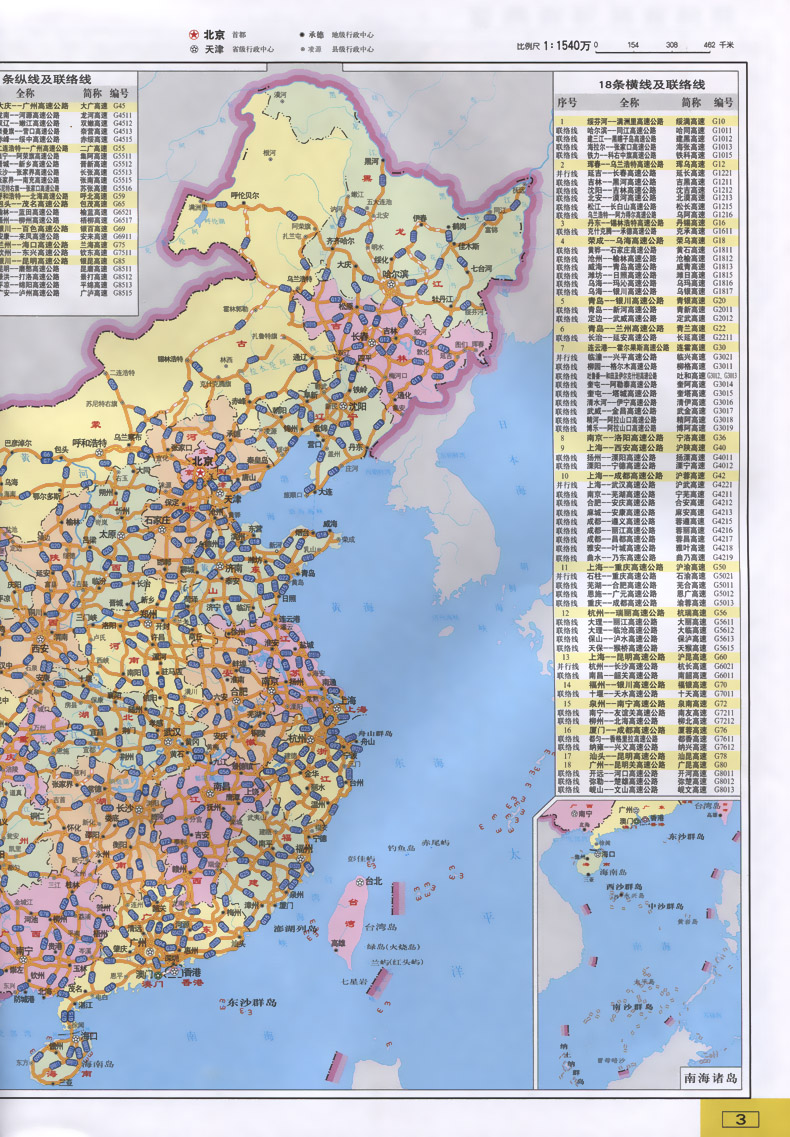This screenshot has height=1137, width=790.
Task: Click the 长春 city label on the map
Action: (x=359, y=336)
